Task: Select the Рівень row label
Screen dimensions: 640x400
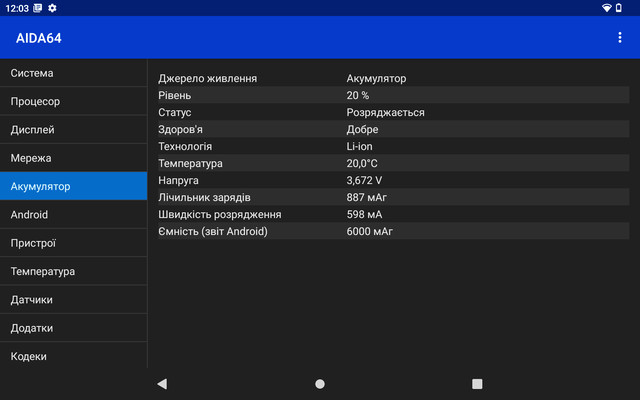Action: [174, 96]
